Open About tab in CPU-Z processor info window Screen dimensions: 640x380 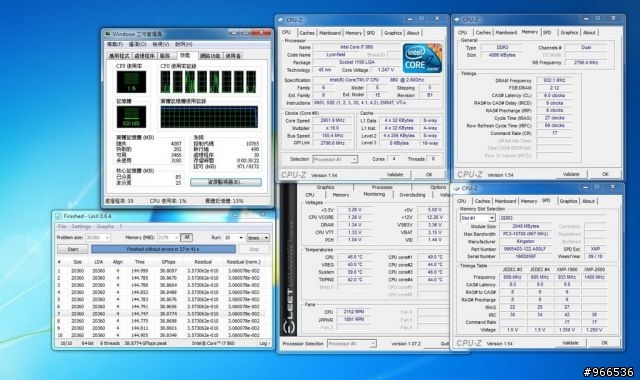[413, 33]
